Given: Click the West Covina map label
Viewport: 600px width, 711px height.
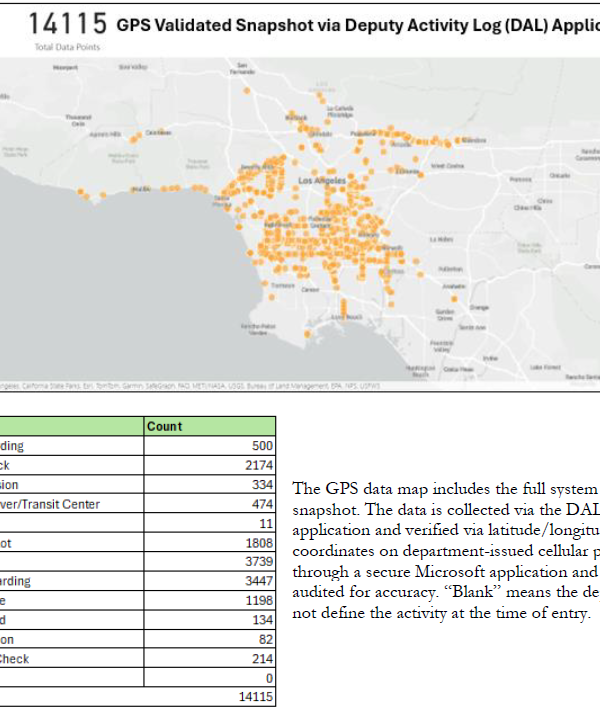Looking at the screenshot, I should 447,166.
